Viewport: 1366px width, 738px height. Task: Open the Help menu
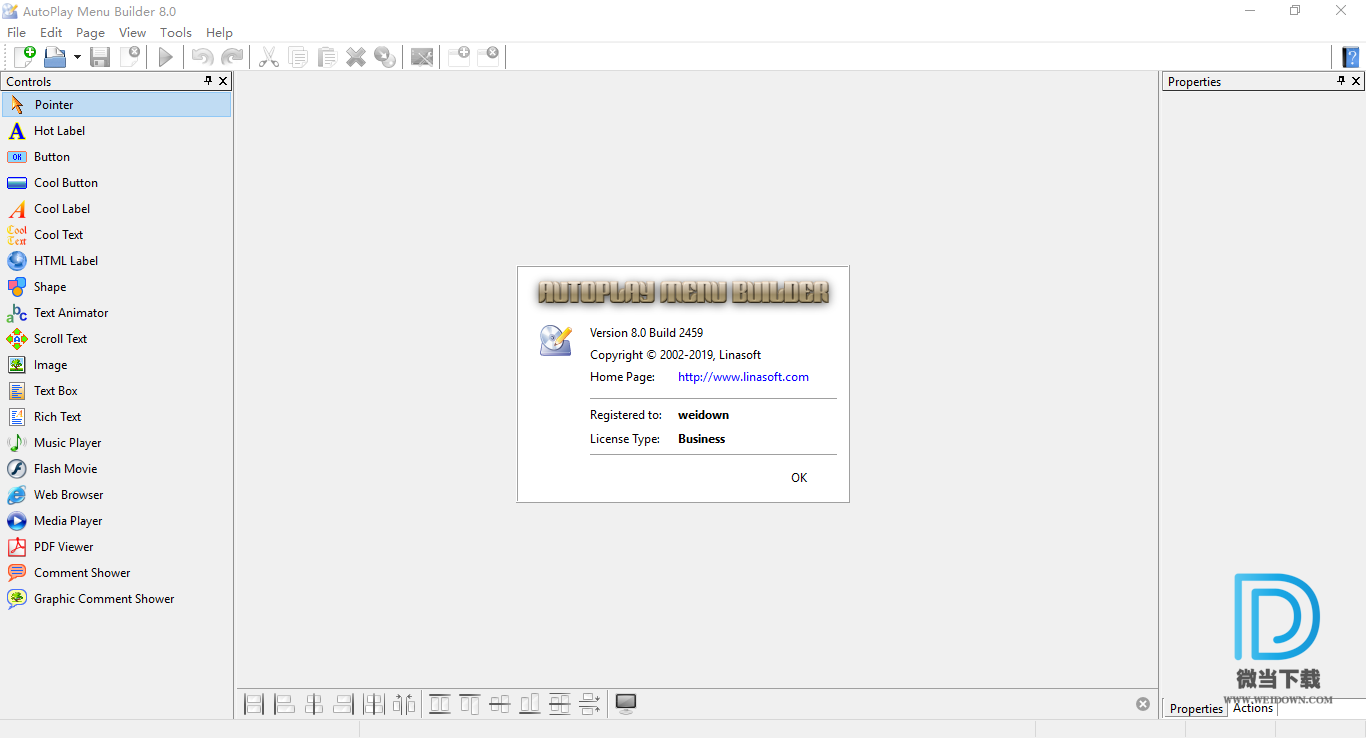click(219, 32)
